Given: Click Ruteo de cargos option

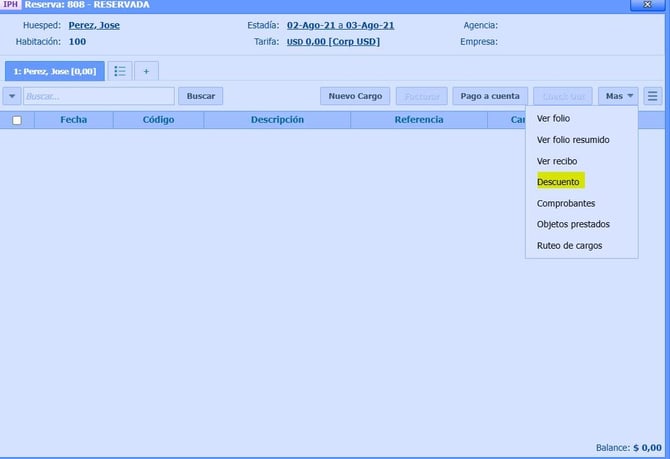Looking at the screenshot, I should tap(570, 245).
